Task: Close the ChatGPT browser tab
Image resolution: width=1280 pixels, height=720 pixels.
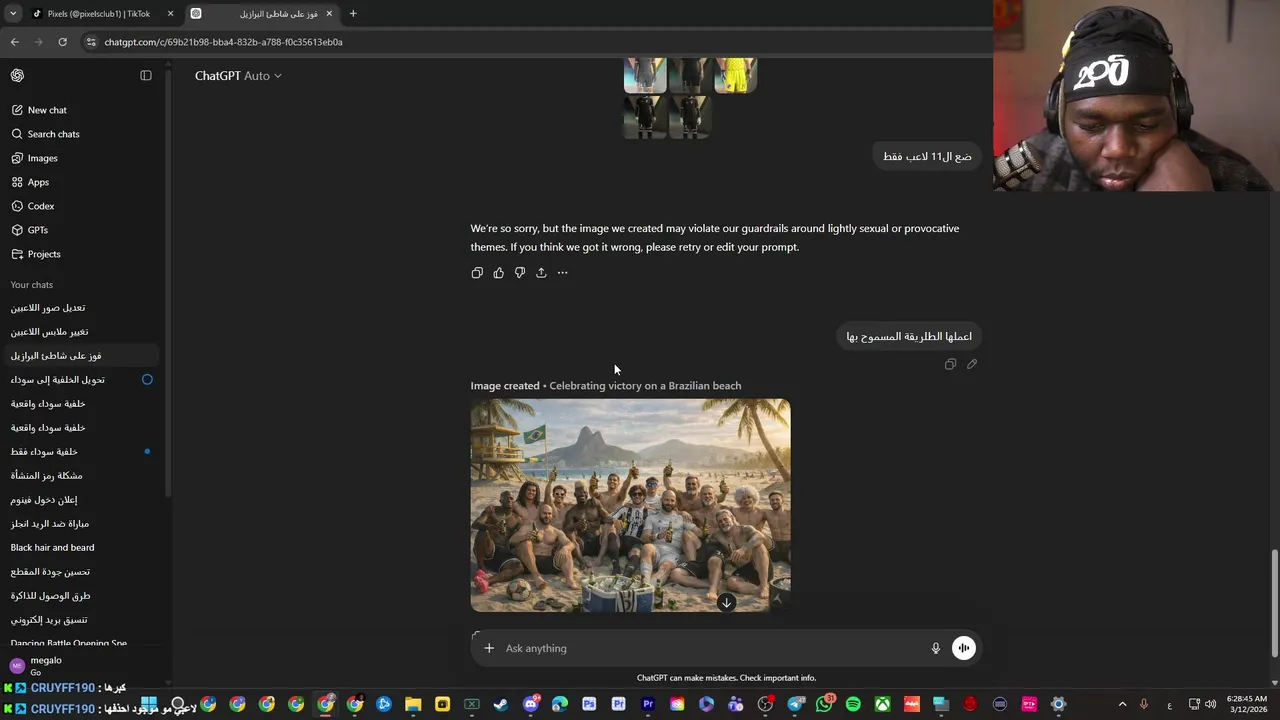Action: 329,14
